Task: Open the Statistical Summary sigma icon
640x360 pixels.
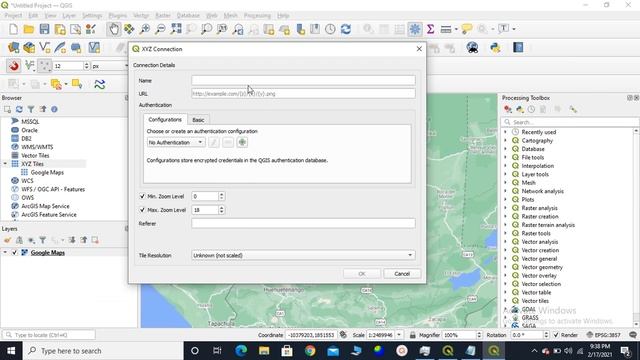Action: (x=430, y=29)
